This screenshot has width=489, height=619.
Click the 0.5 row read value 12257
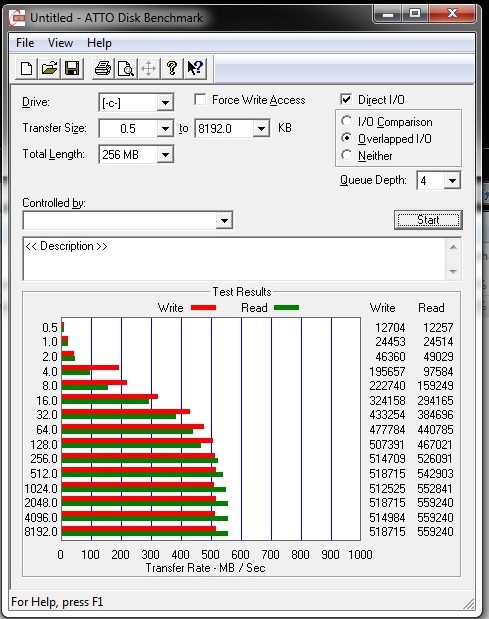[x=438, y=328]
